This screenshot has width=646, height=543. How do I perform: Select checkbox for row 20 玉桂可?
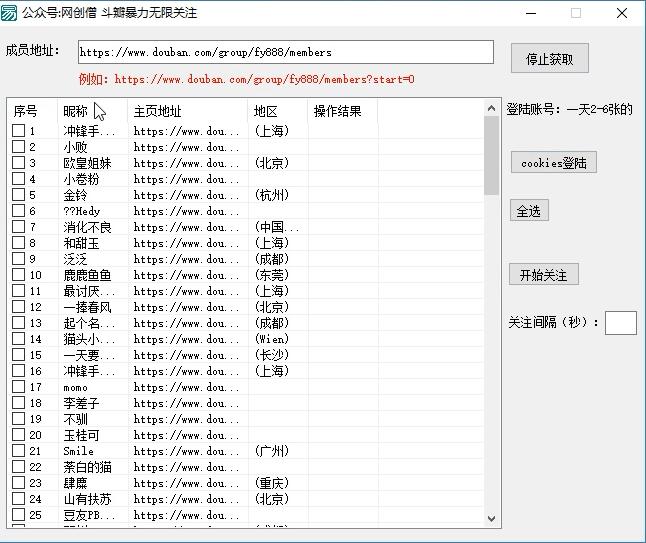coord(18,435)
